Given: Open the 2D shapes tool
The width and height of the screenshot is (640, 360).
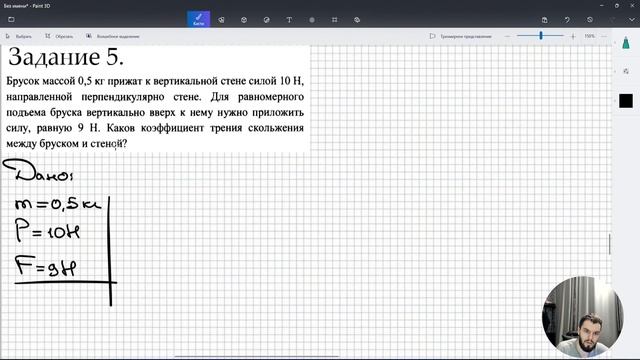Looking at the screenshot, I should click(x=221, y=20).
